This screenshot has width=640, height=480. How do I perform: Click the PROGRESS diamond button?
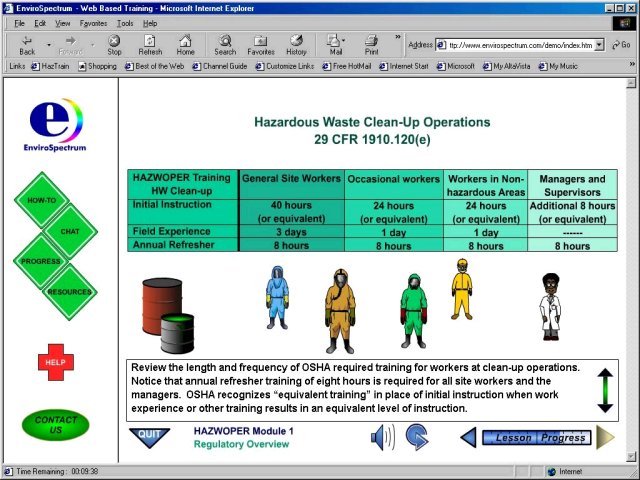point(40,261)
